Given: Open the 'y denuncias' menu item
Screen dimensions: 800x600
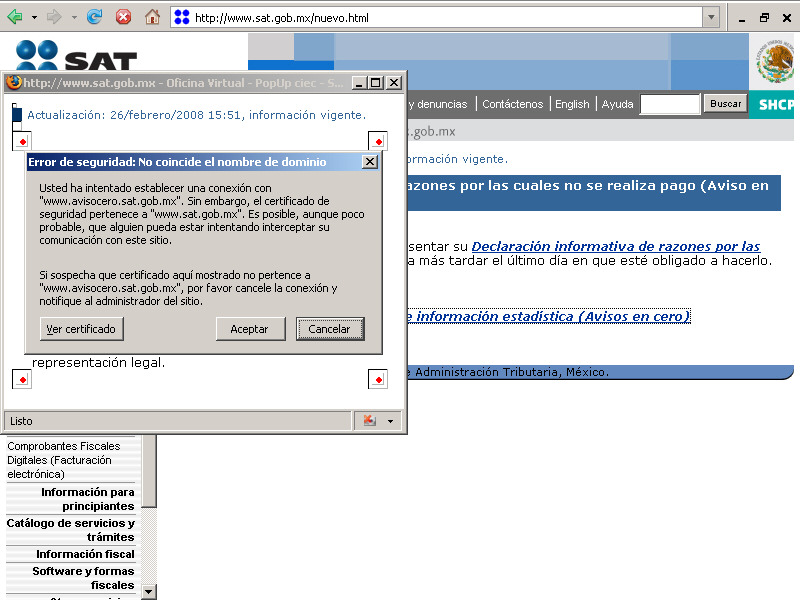Looking at the screenshot, I should click(x=438, y=104).
